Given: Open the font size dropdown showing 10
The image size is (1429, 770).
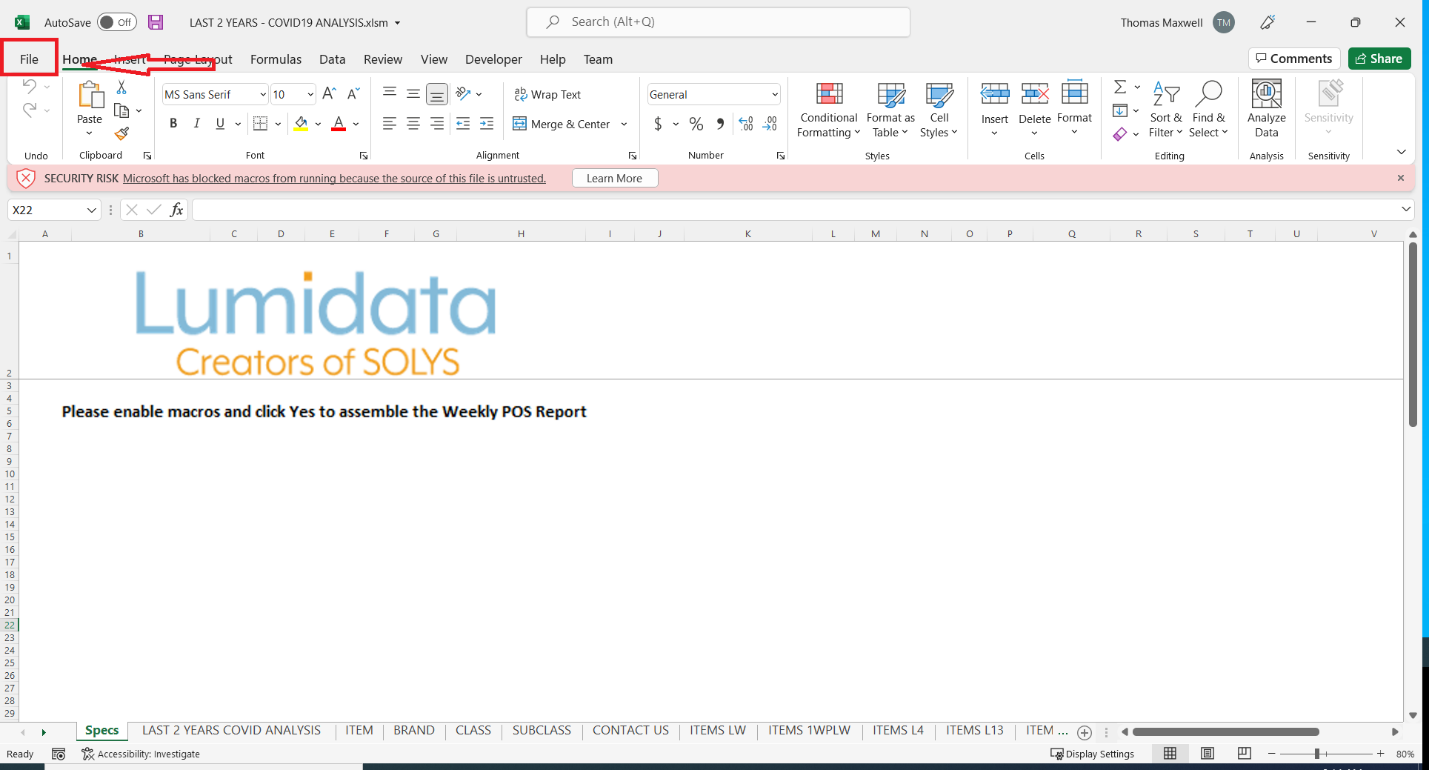Looking at the screenshot, I should [x=311, y=95].
